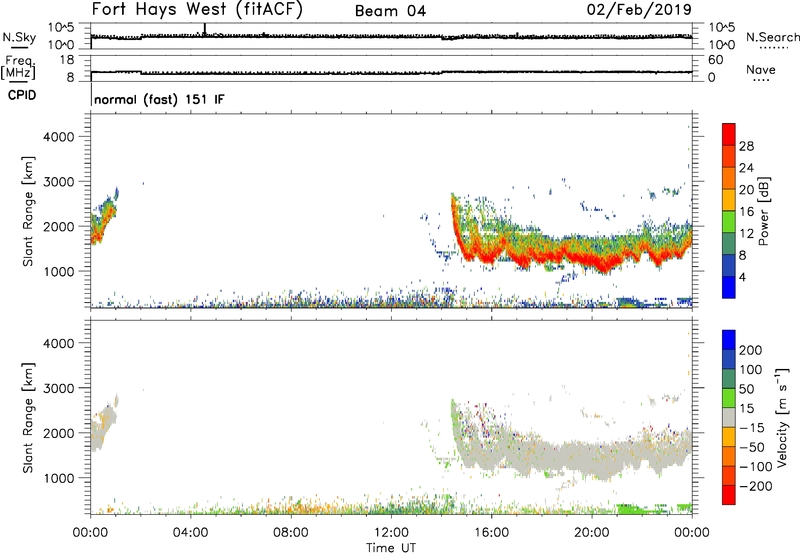
Task: Select the 'Freq. [MHz]' axis label
Action: [x=18, y=67]
